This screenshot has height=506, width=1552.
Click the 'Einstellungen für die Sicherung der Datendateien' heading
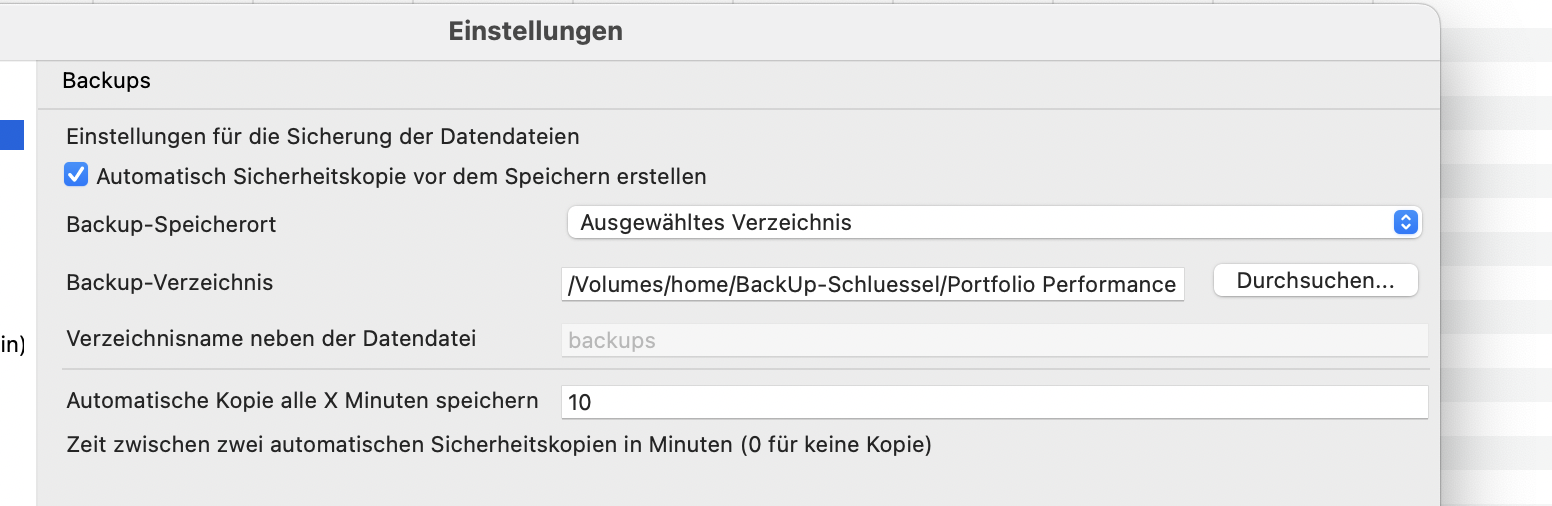point(322,136)
